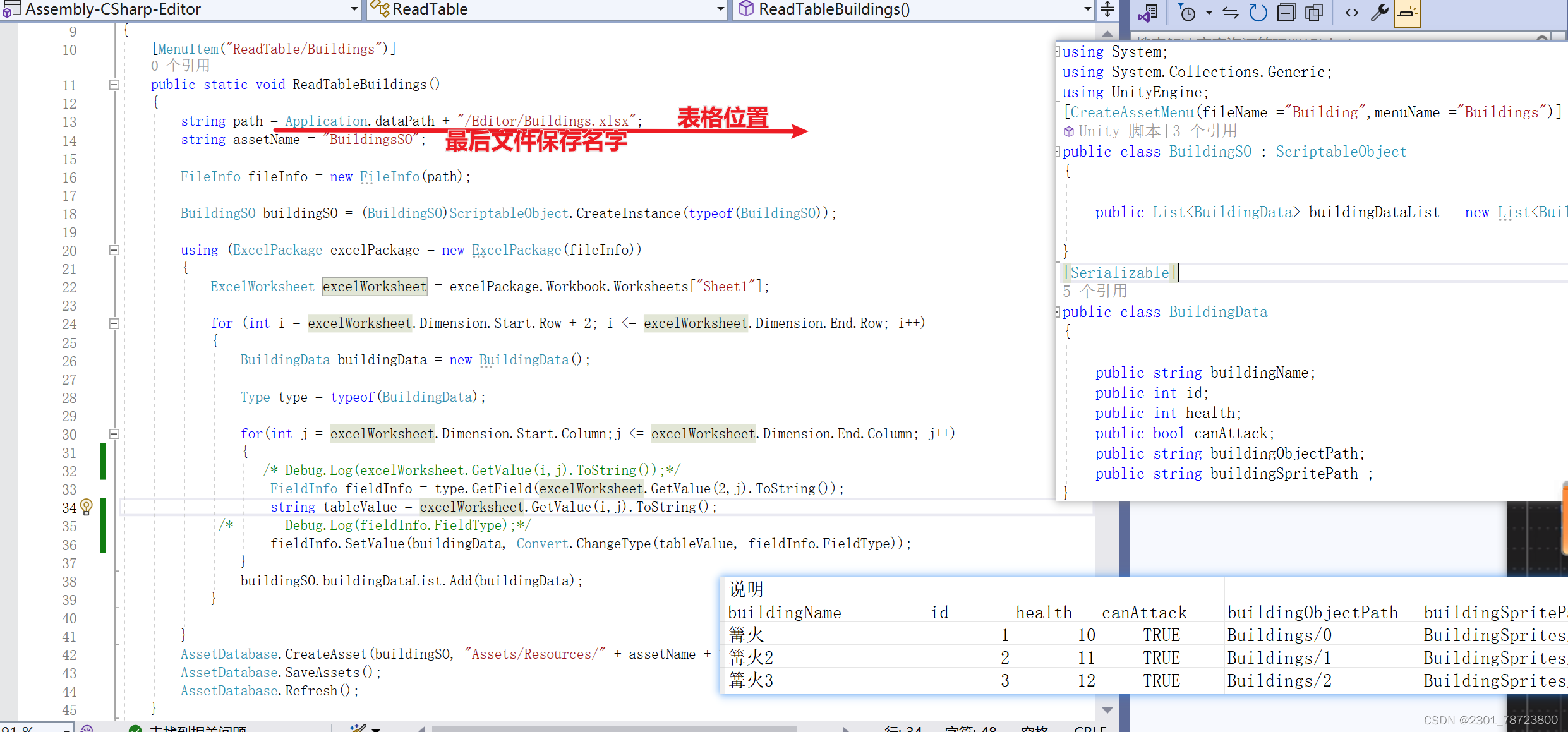Click the View Code angle brackets icon
The width and height of the screenshot is (1568, 732).
click(1351, 13)
